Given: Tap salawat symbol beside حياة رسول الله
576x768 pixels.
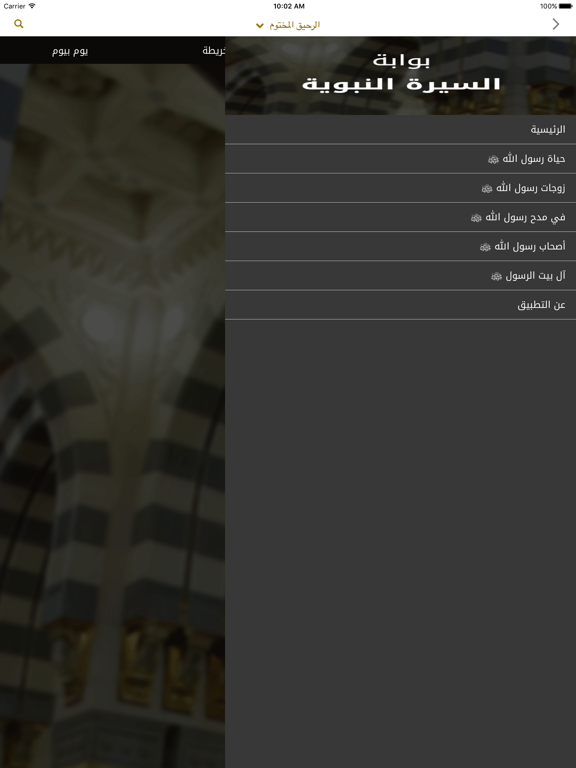Looking at the screenshot, I should [x=493, y=159].
